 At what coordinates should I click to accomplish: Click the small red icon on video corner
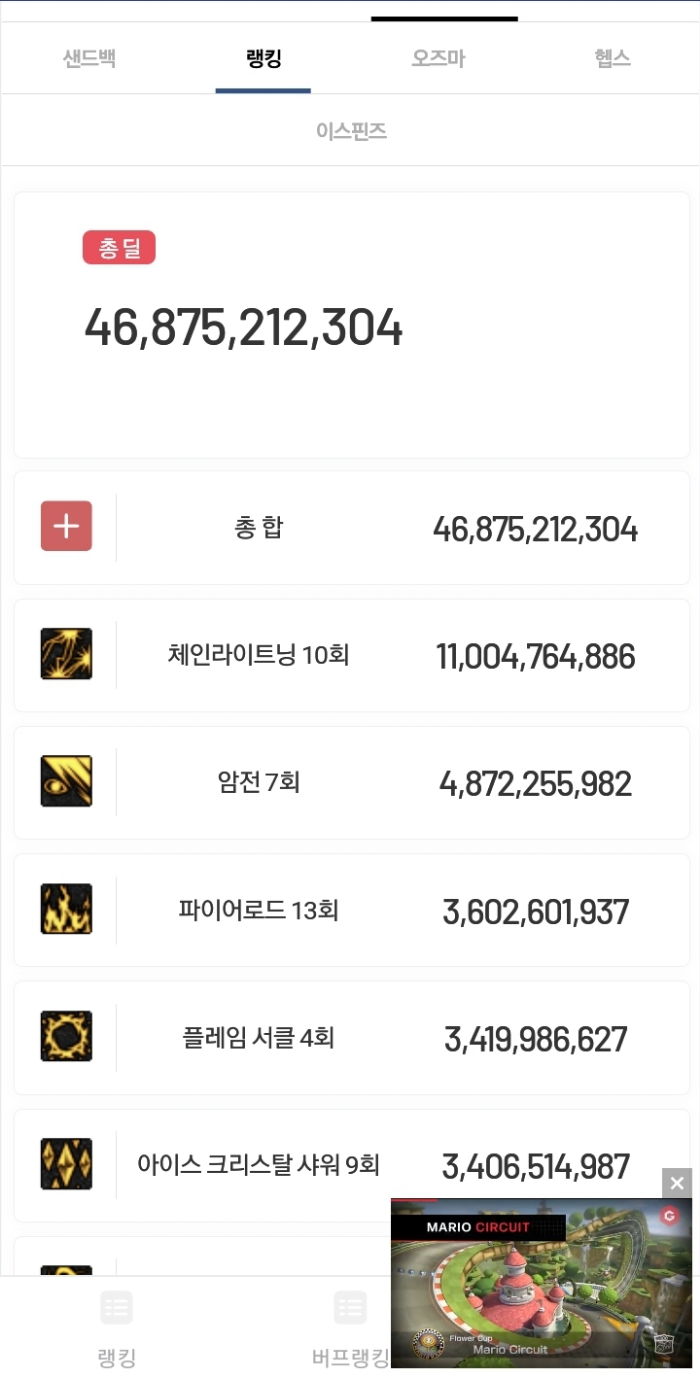[x=670, y=1216]
